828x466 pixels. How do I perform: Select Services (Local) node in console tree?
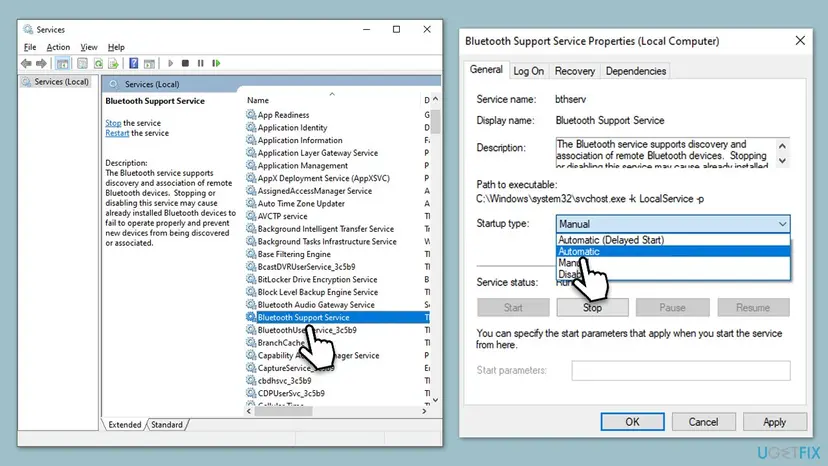pyautogui.click(x=55, y=82)
